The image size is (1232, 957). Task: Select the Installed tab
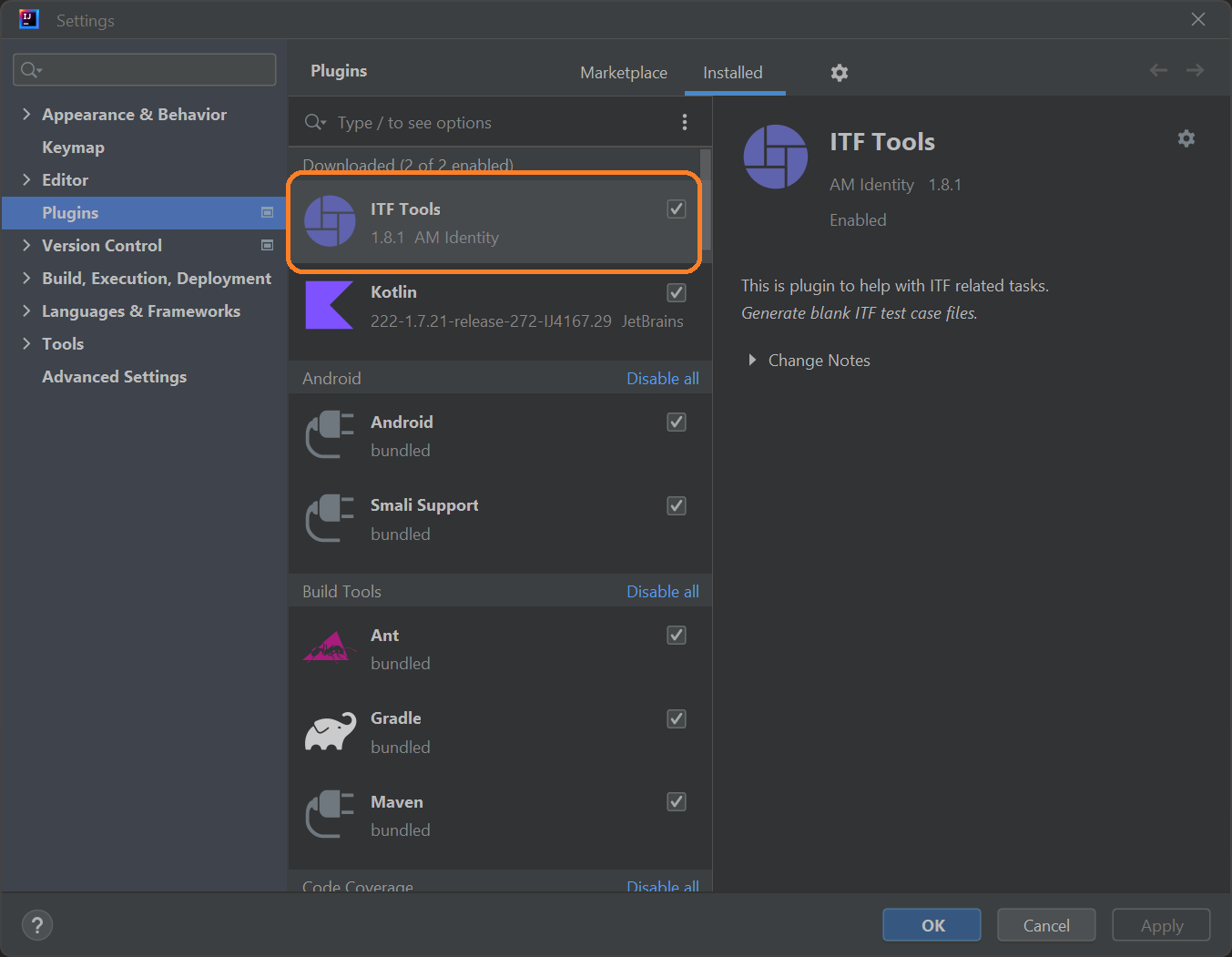tap(733, 73)
